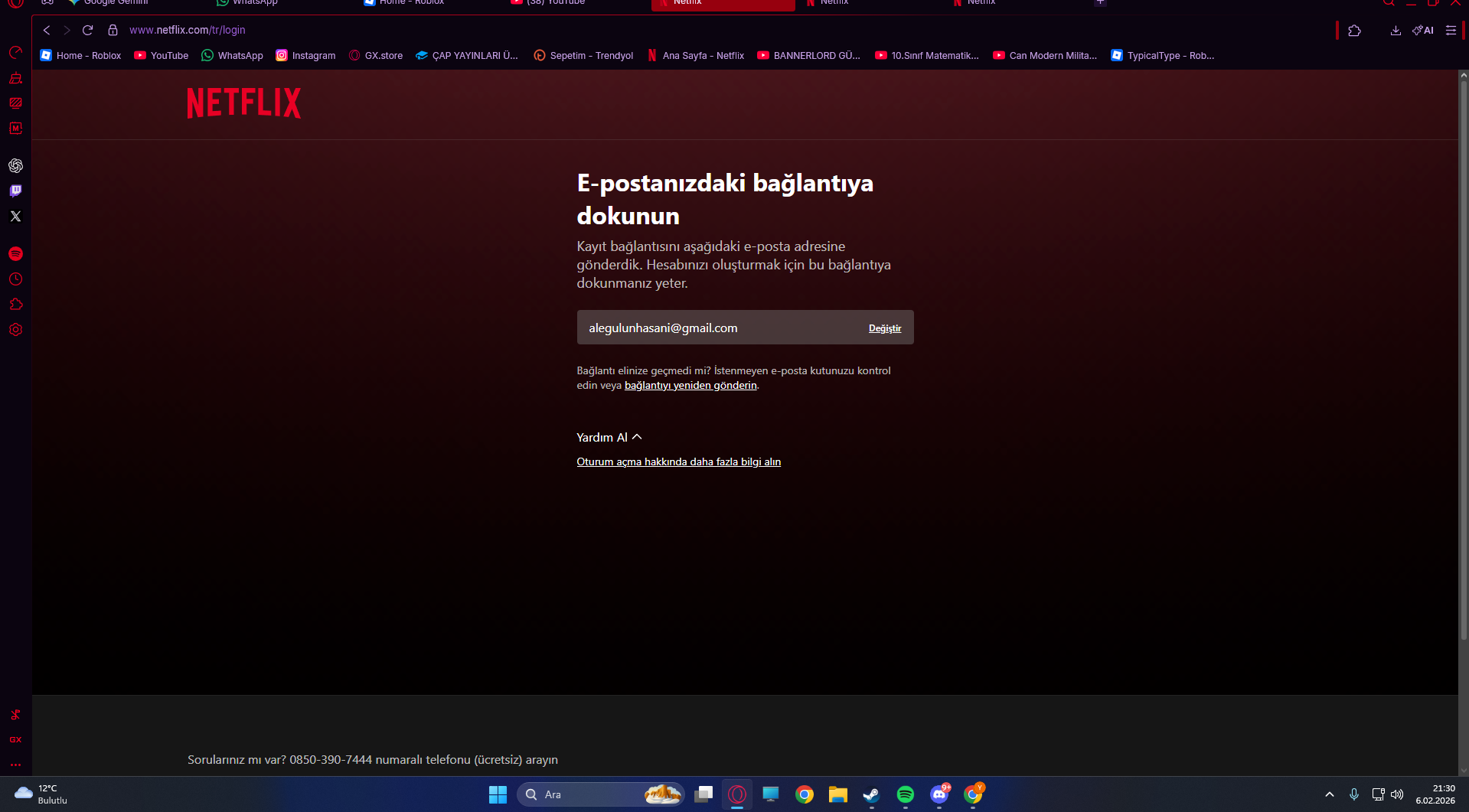Open X (Twitter) in the sidebar
The height and width of the screenshot is (812, 1469).
15,216
